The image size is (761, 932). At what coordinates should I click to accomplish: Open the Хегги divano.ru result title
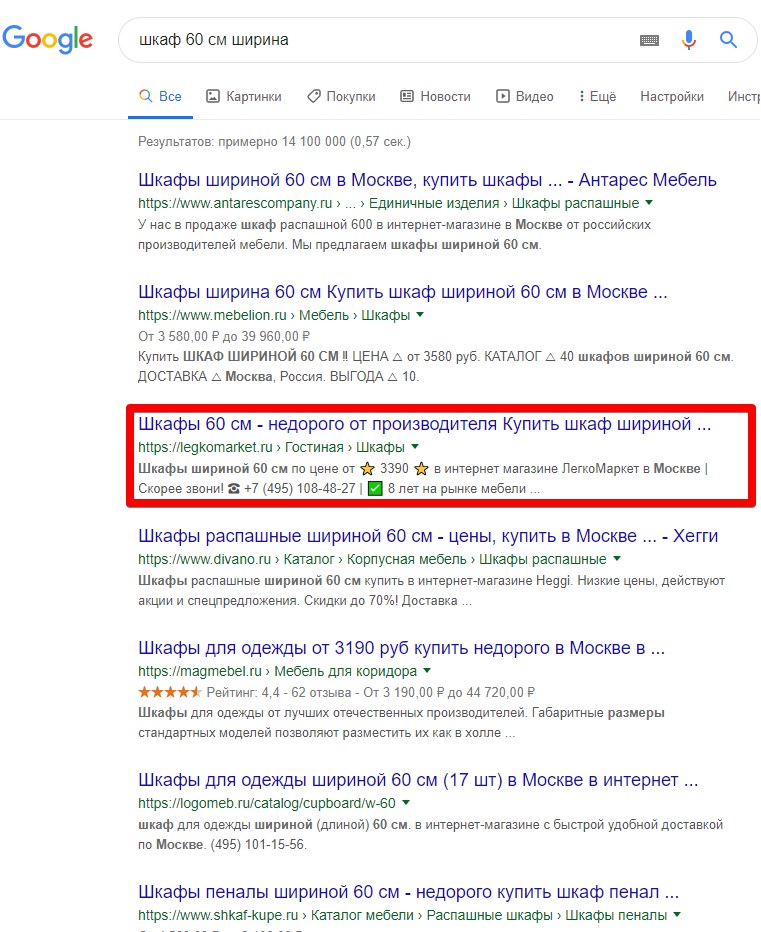pos(428,536)
